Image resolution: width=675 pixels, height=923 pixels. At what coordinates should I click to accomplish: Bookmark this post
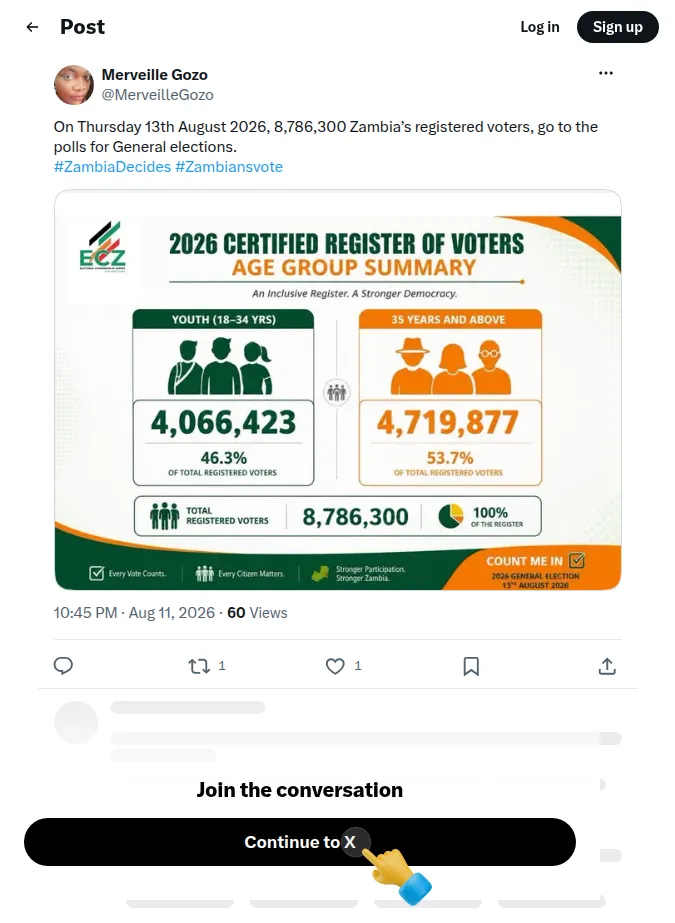[471, 666]
